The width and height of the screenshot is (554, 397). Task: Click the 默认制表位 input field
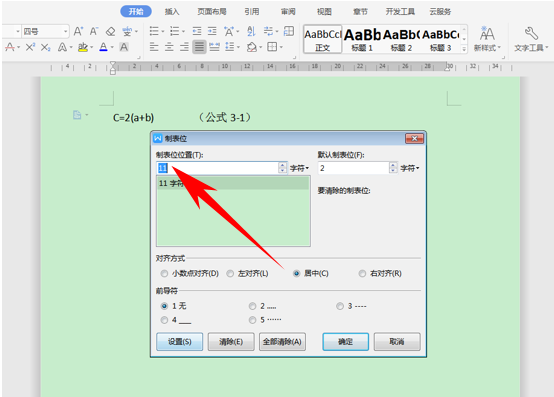pyautogui.click(x=353, y=168)
